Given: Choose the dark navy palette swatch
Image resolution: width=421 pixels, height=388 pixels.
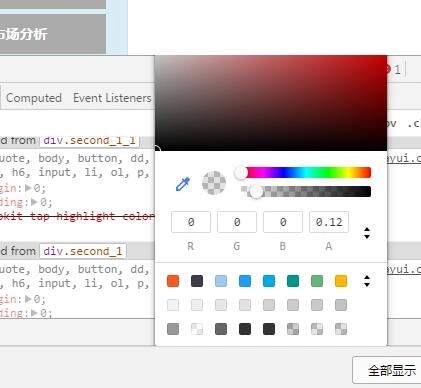Looking at the screenshot, I should click(x=197, y=281).
